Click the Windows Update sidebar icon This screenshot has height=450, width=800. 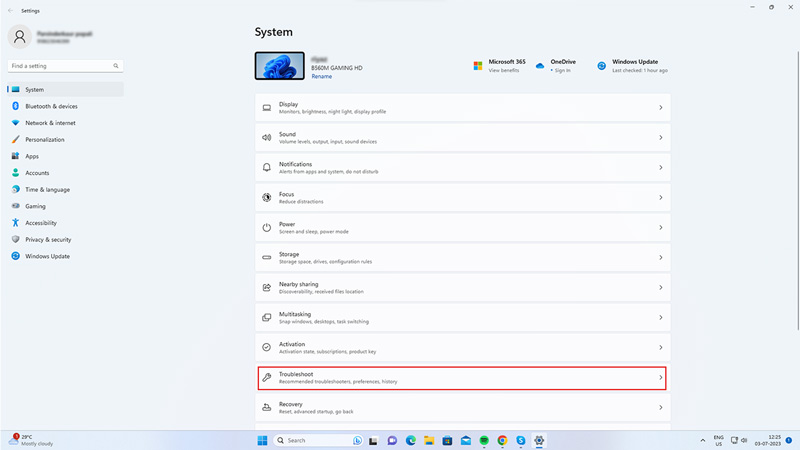coord(16,256)
